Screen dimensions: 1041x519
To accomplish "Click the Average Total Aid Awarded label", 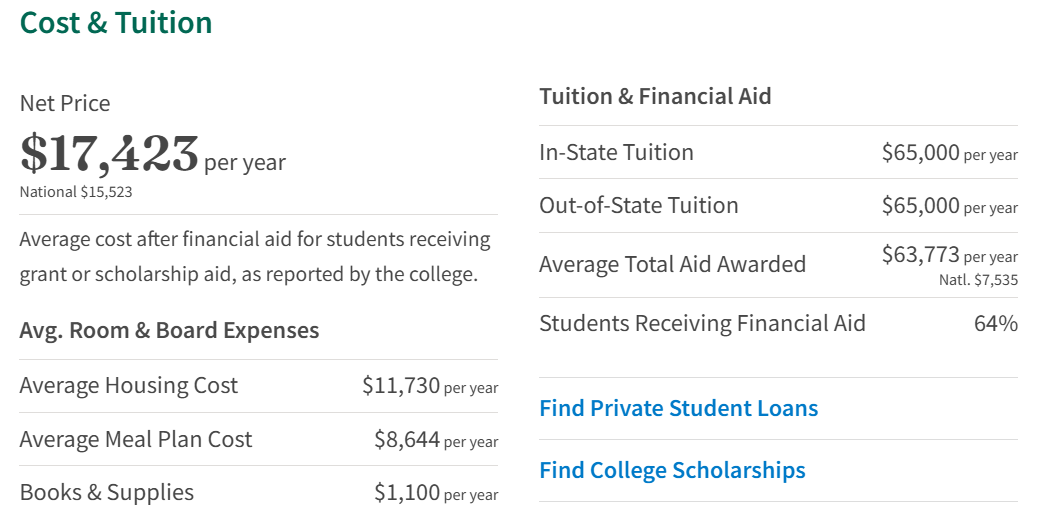I will pyautogui.click(x=672, y=264).
